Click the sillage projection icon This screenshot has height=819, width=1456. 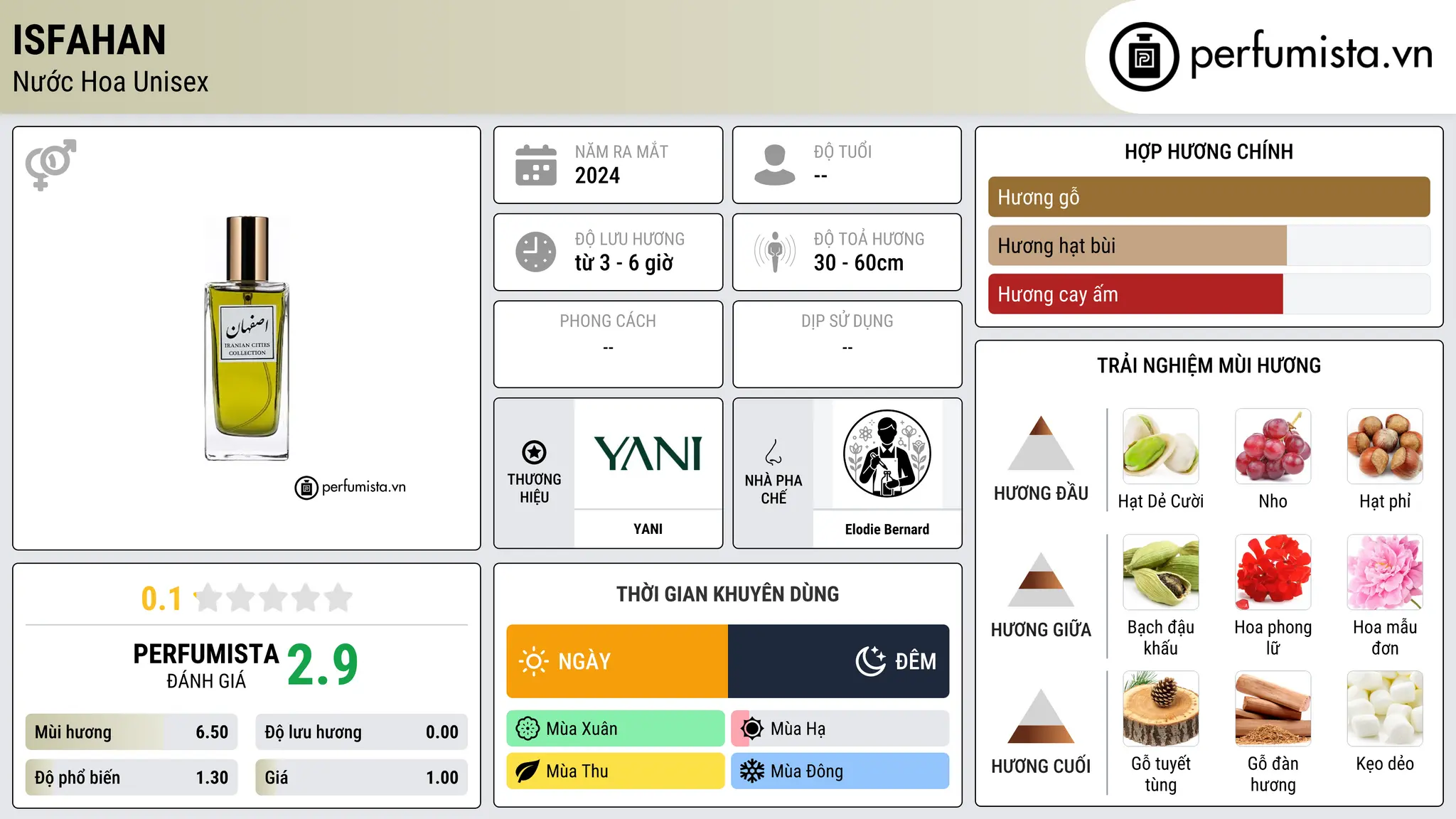pyautogui.click(x=774, y=252)
